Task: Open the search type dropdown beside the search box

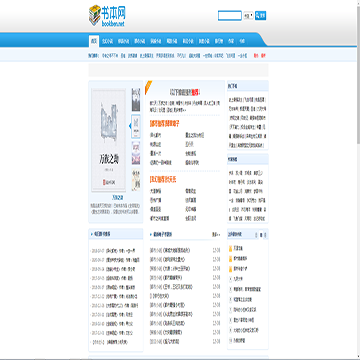Action: coord(248,15)
